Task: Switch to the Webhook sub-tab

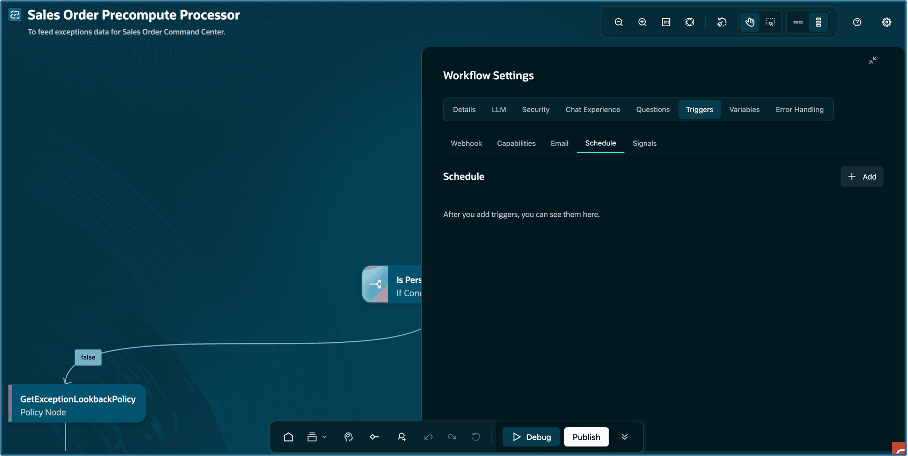Action: point(466,143)
